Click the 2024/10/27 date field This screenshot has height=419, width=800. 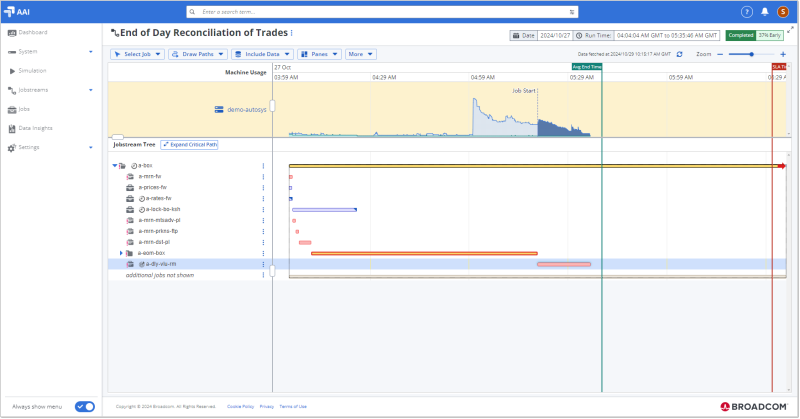[x=555, y=35]
